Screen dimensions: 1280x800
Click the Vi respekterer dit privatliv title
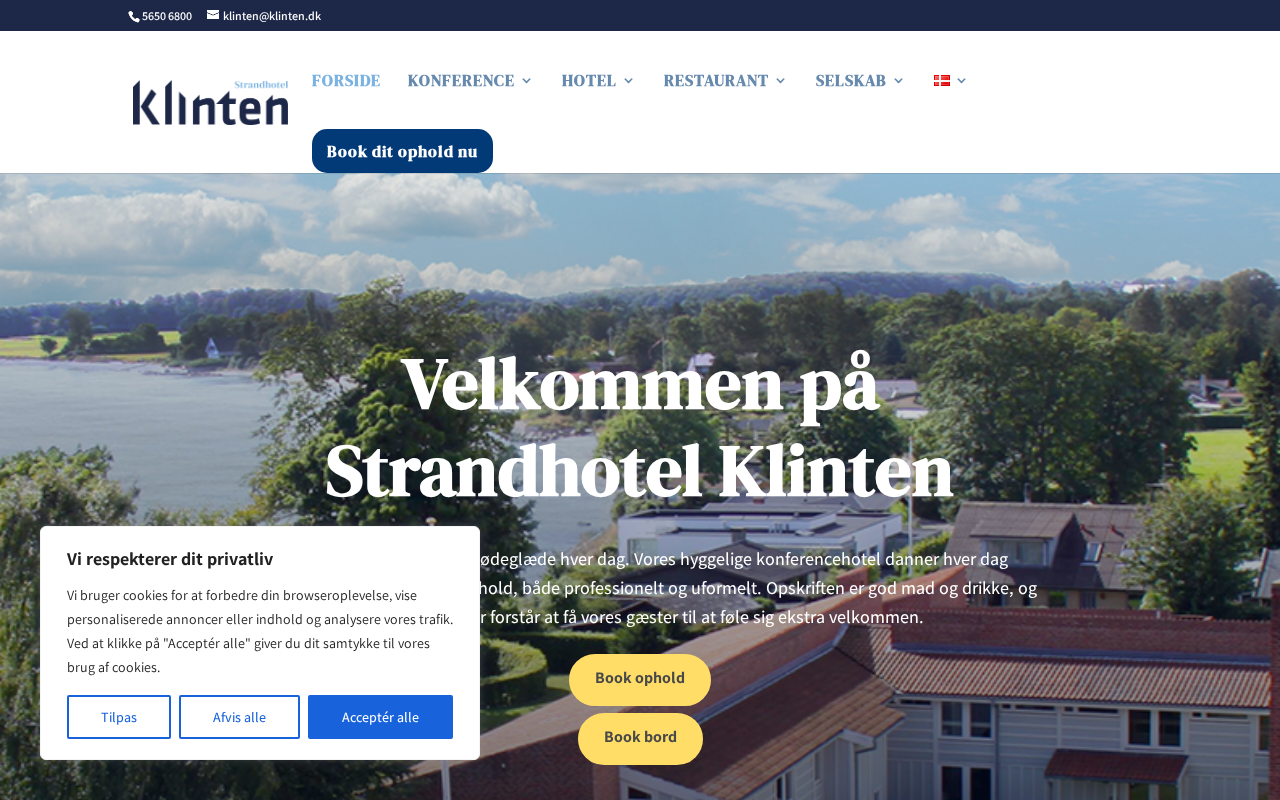click(x=170, y=559)
